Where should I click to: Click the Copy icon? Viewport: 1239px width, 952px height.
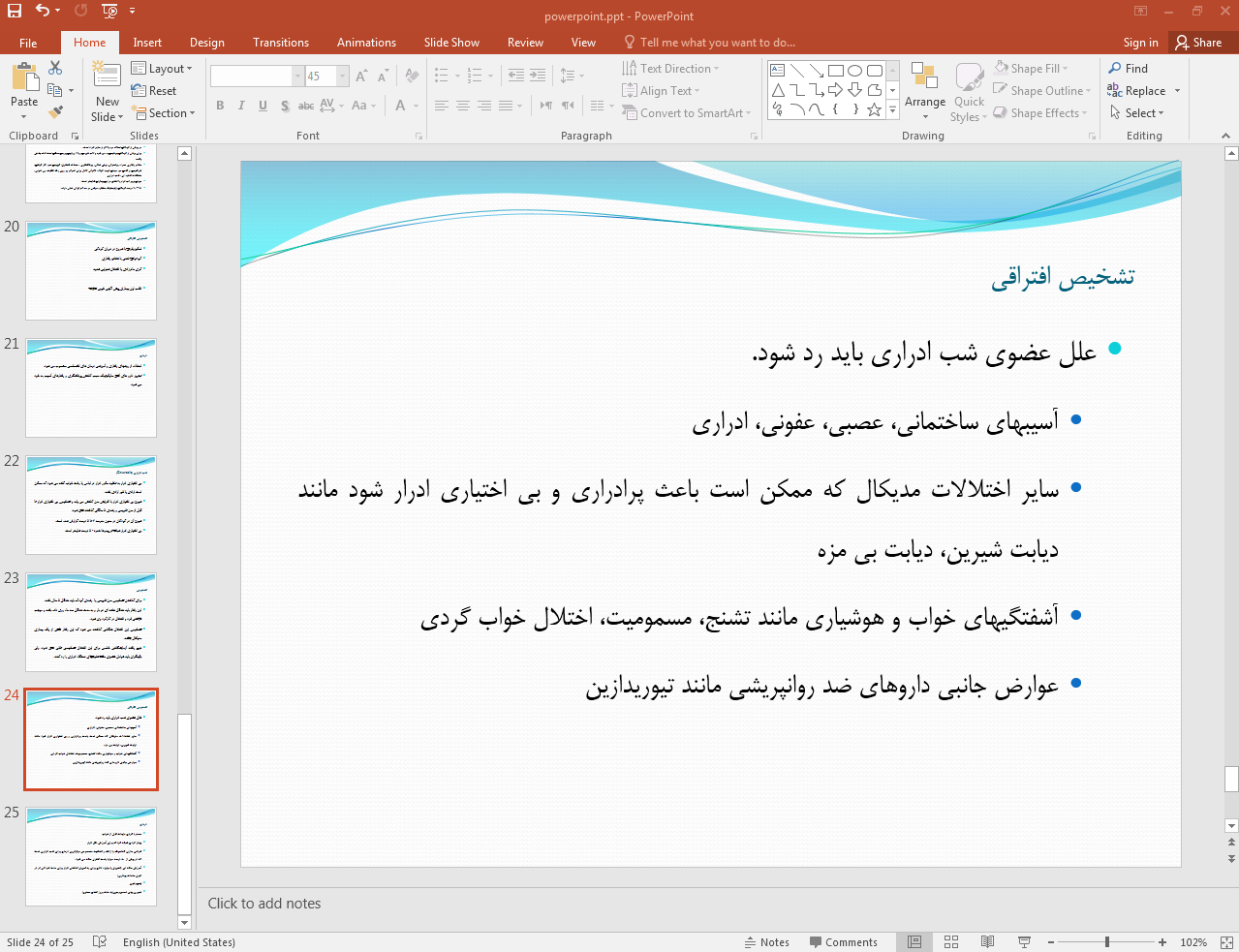click(x=54, y=90)
